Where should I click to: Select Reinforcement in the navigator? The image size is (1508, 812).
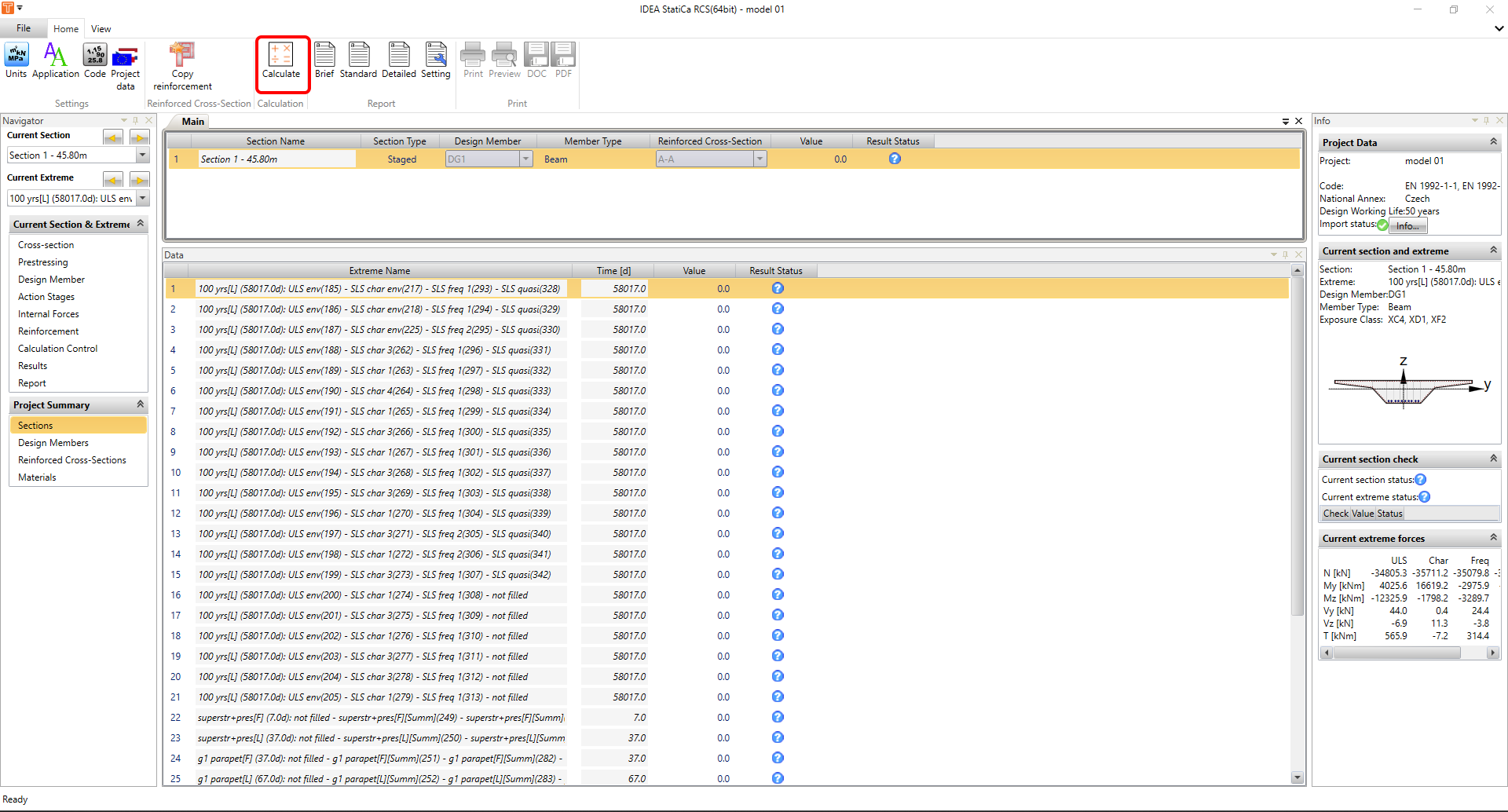point(49,331)
